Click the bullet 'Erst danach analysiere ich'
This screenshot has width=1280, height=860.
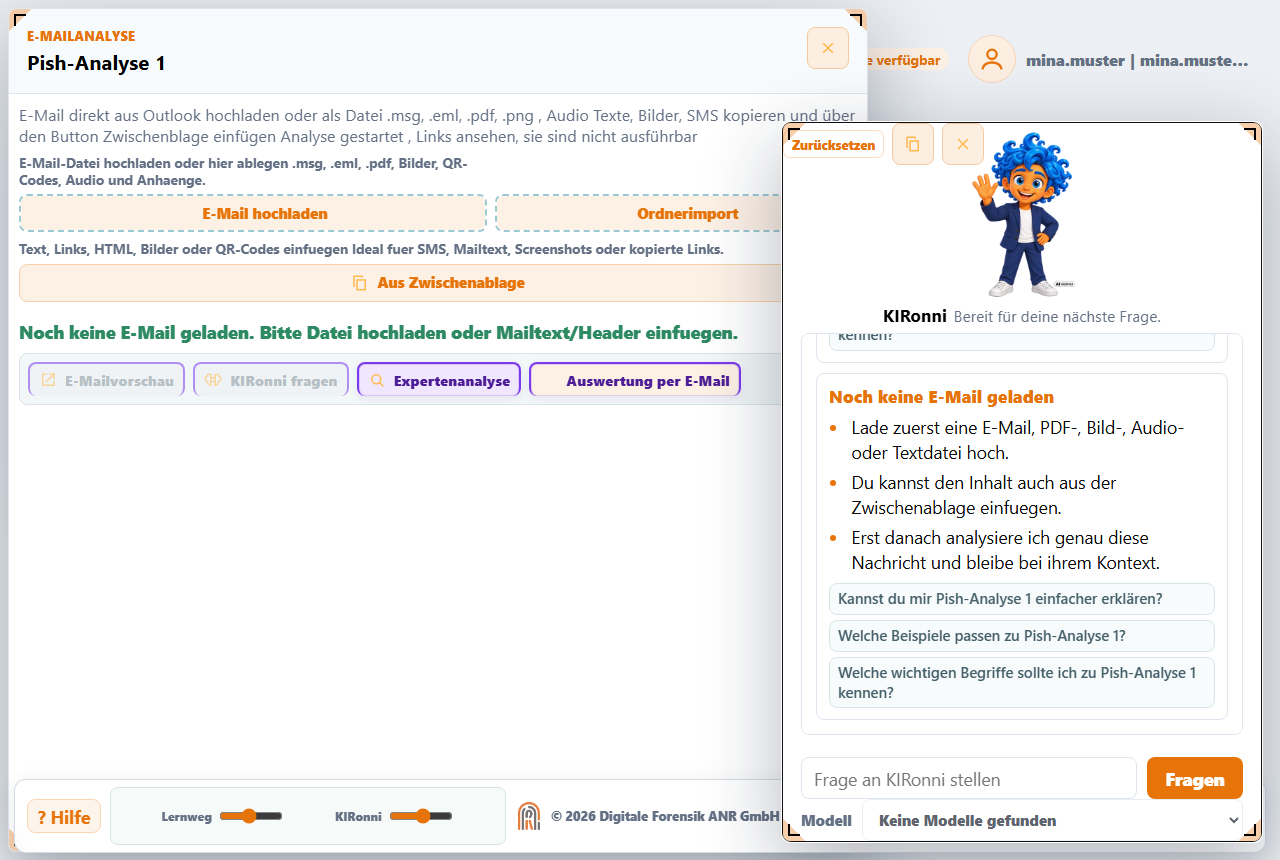pos(1006,550)
